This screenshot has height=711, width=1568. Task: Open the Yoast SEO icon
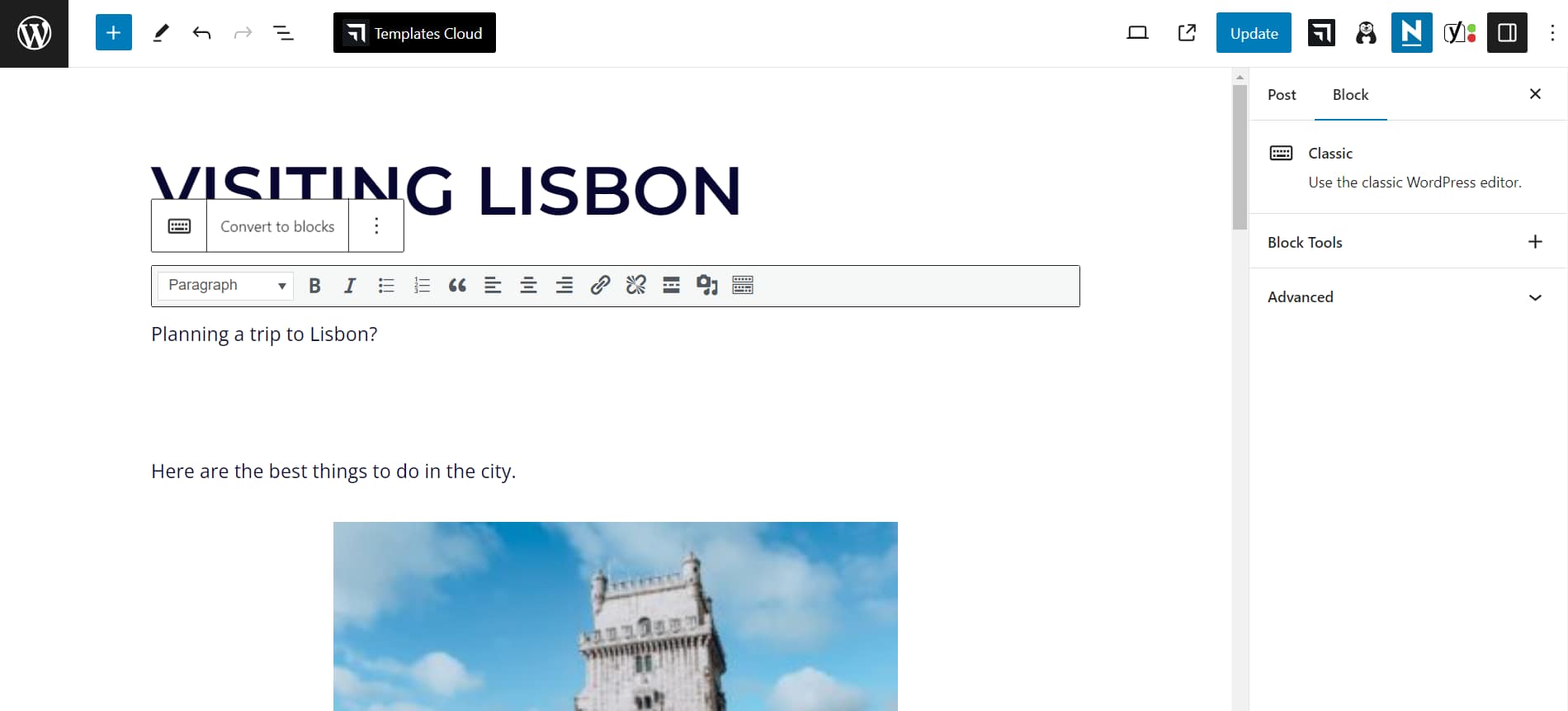(x=1459, y=33)
